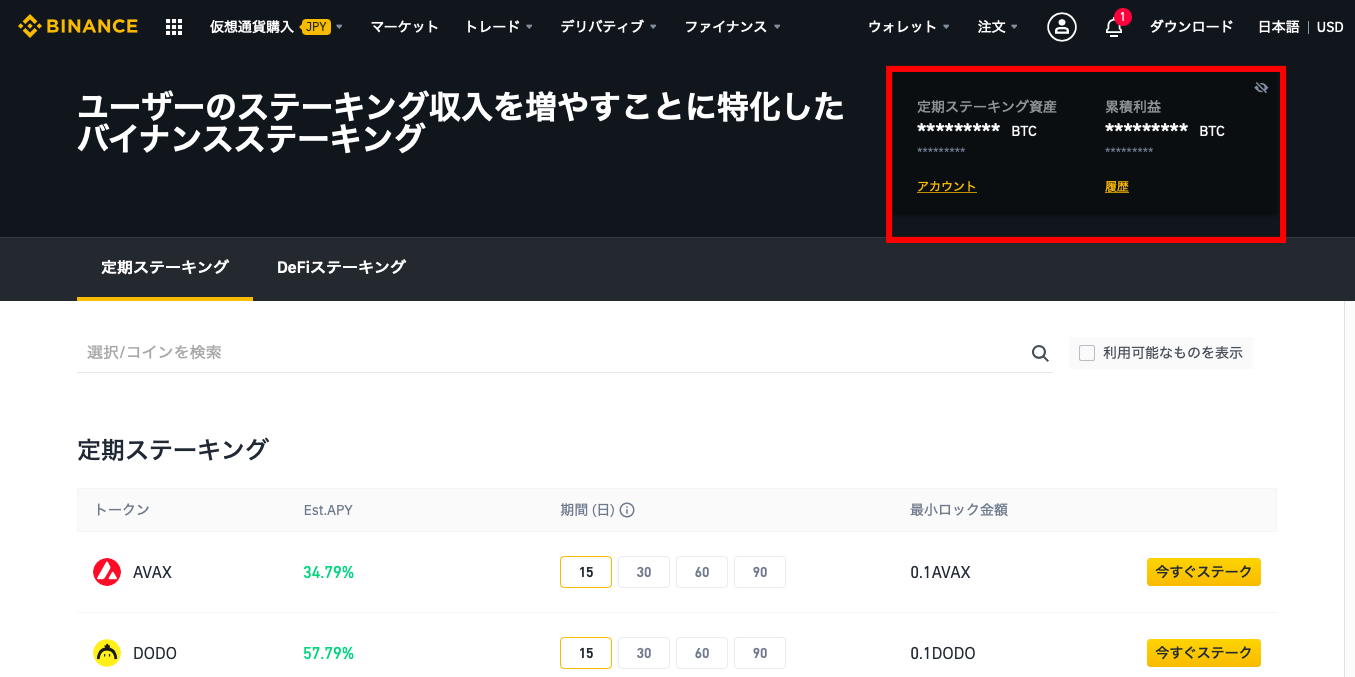Screen dimensions: 1355x677
Task: Open the ダウンロード menu item
Action: (1191, 27)
